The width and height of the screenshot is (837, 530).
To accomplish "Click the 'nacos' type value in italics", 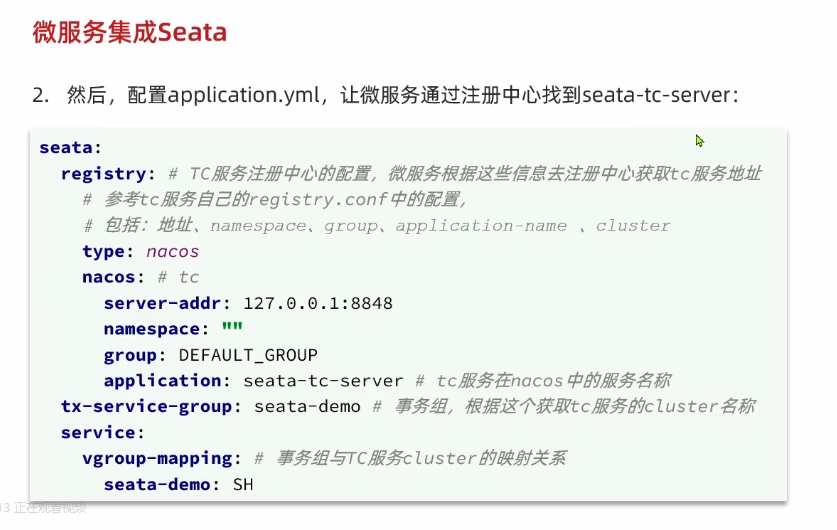I will (172, 252).
